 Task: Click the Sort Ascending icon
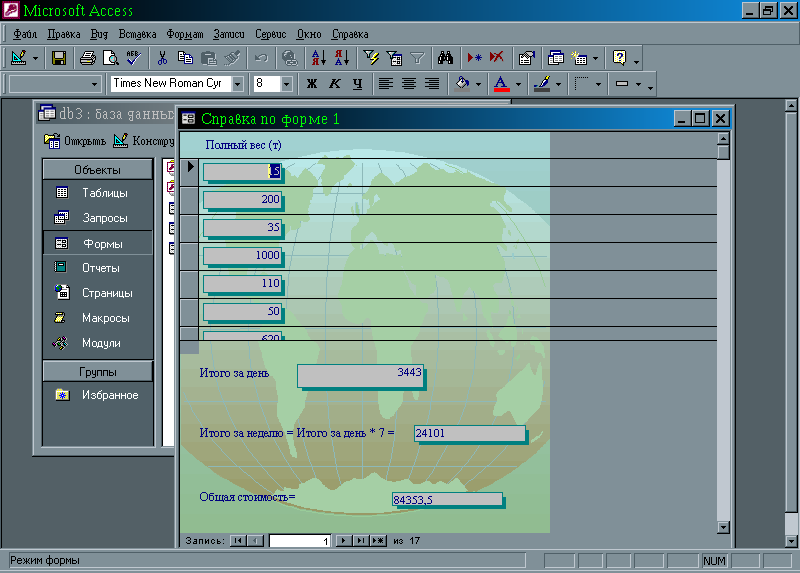click(318, 58)
